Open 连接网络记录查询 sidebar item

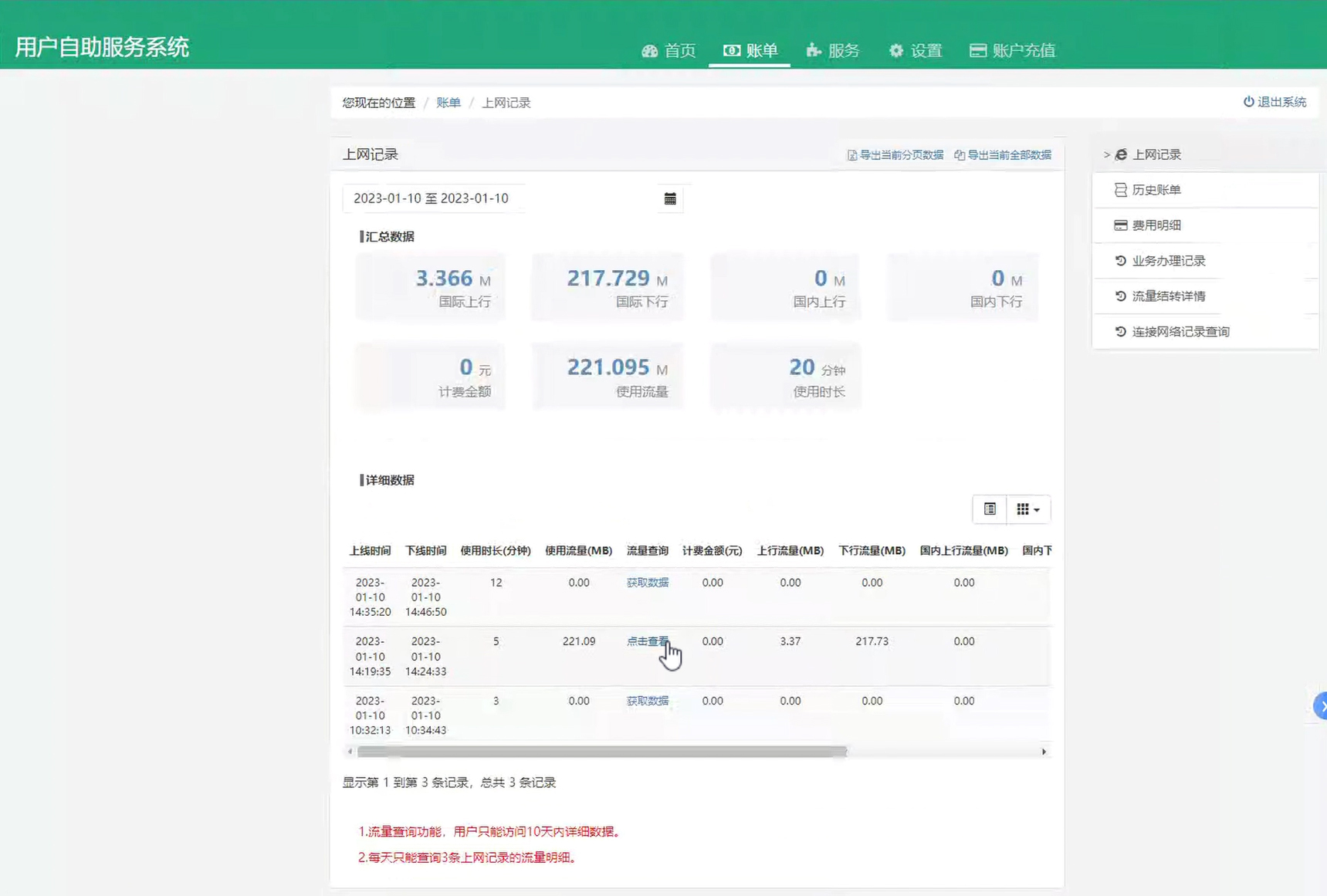[x=1180, y=332]
